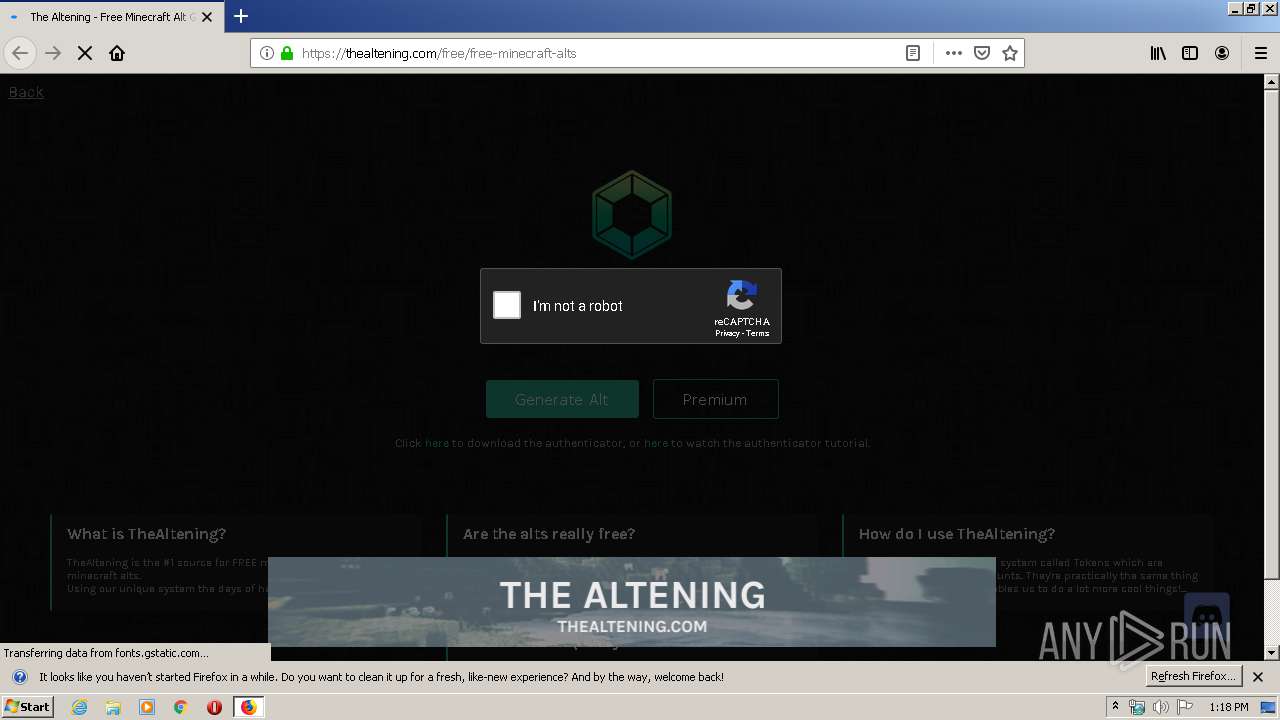The width and height of the screenshot is (1280, 720).
Task: Select Firefox taskbar button
Action: pos(248,707)
